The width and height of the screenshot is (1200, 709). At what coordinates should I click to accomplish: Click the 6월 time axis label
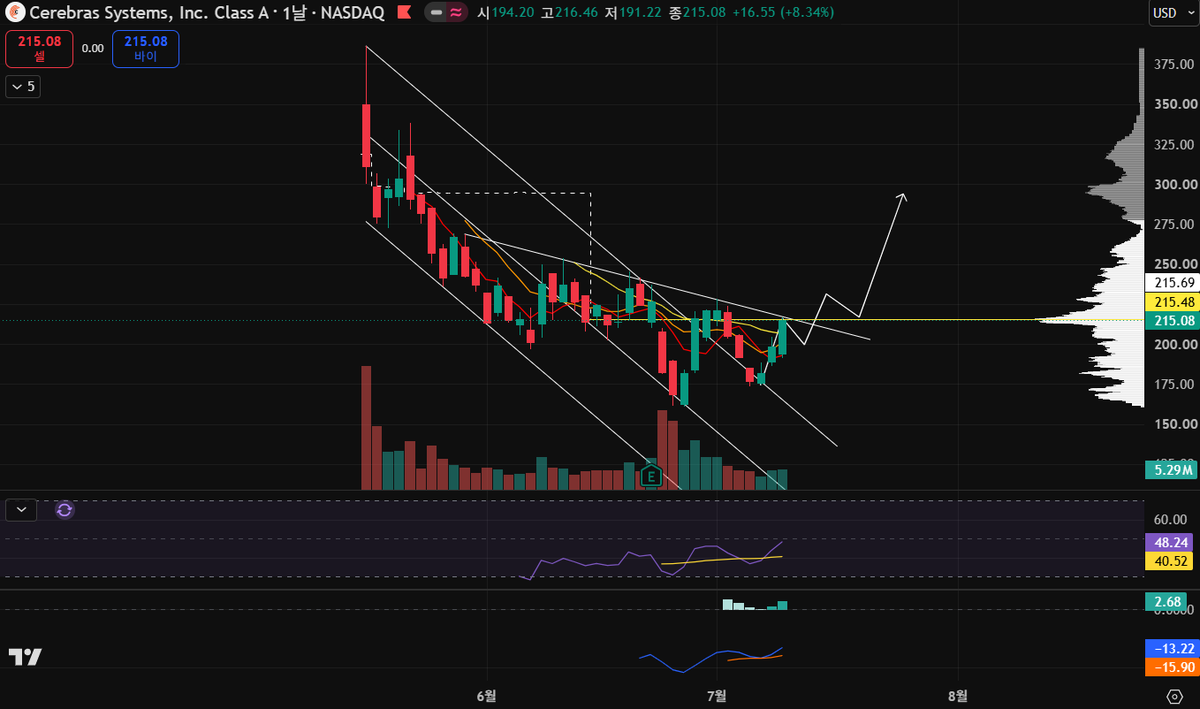coord(487,694)
